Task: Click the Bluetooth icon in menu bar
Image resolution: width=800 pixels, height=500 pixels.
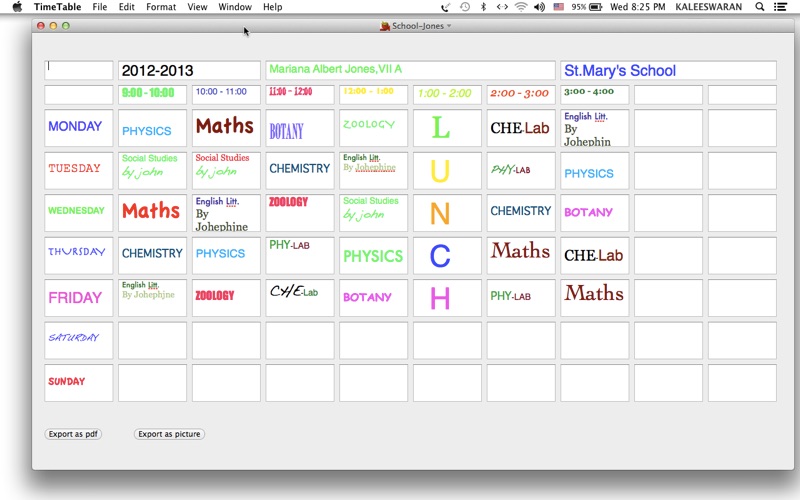Action: pos(483,7)
